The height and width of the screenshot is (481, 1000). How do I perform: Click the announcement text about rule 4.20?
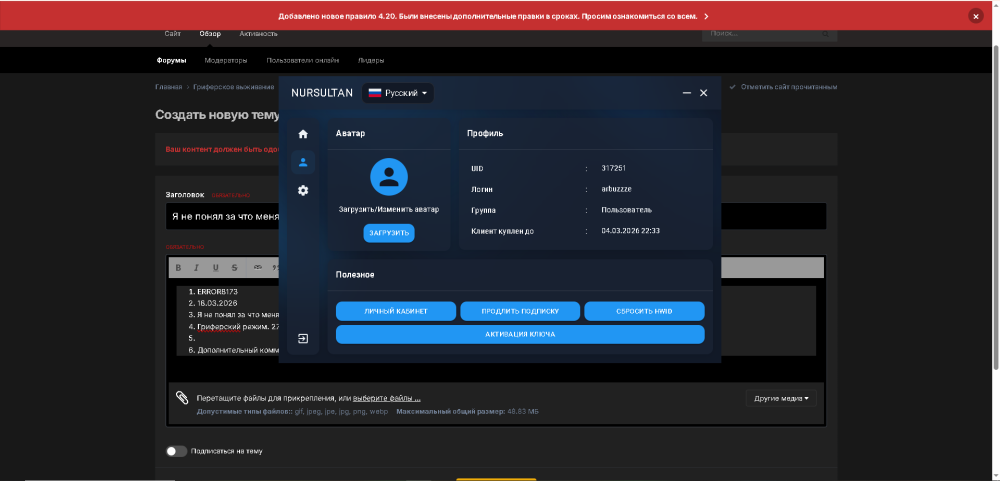pyautogui.click(x=487, y=17)
